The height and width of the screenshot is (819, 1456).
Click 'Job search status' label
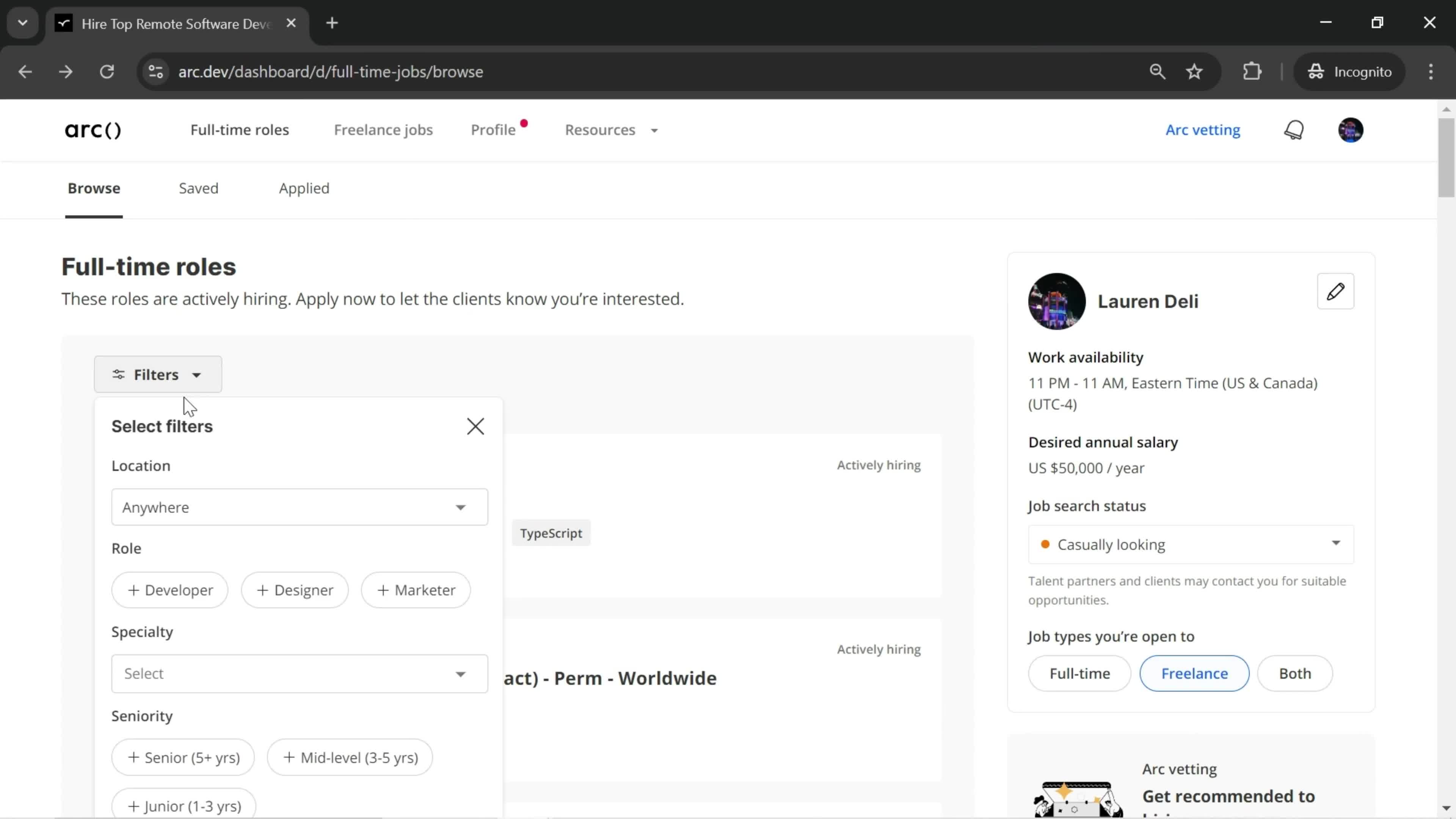pos(1086,506)
